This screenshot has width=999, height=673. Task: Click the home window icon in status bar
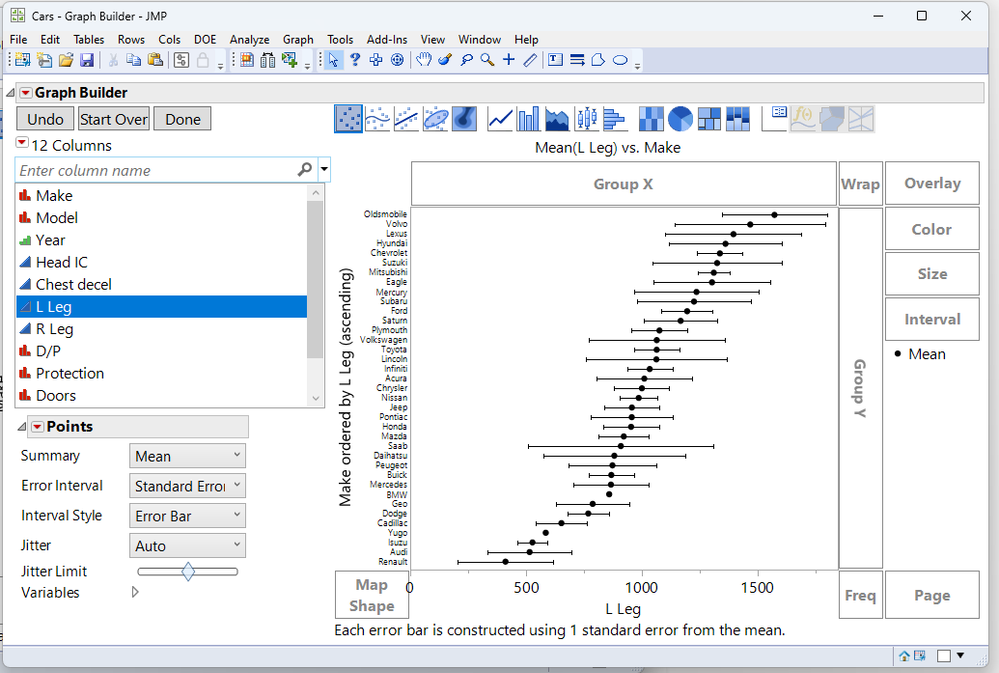coord(904,655)
